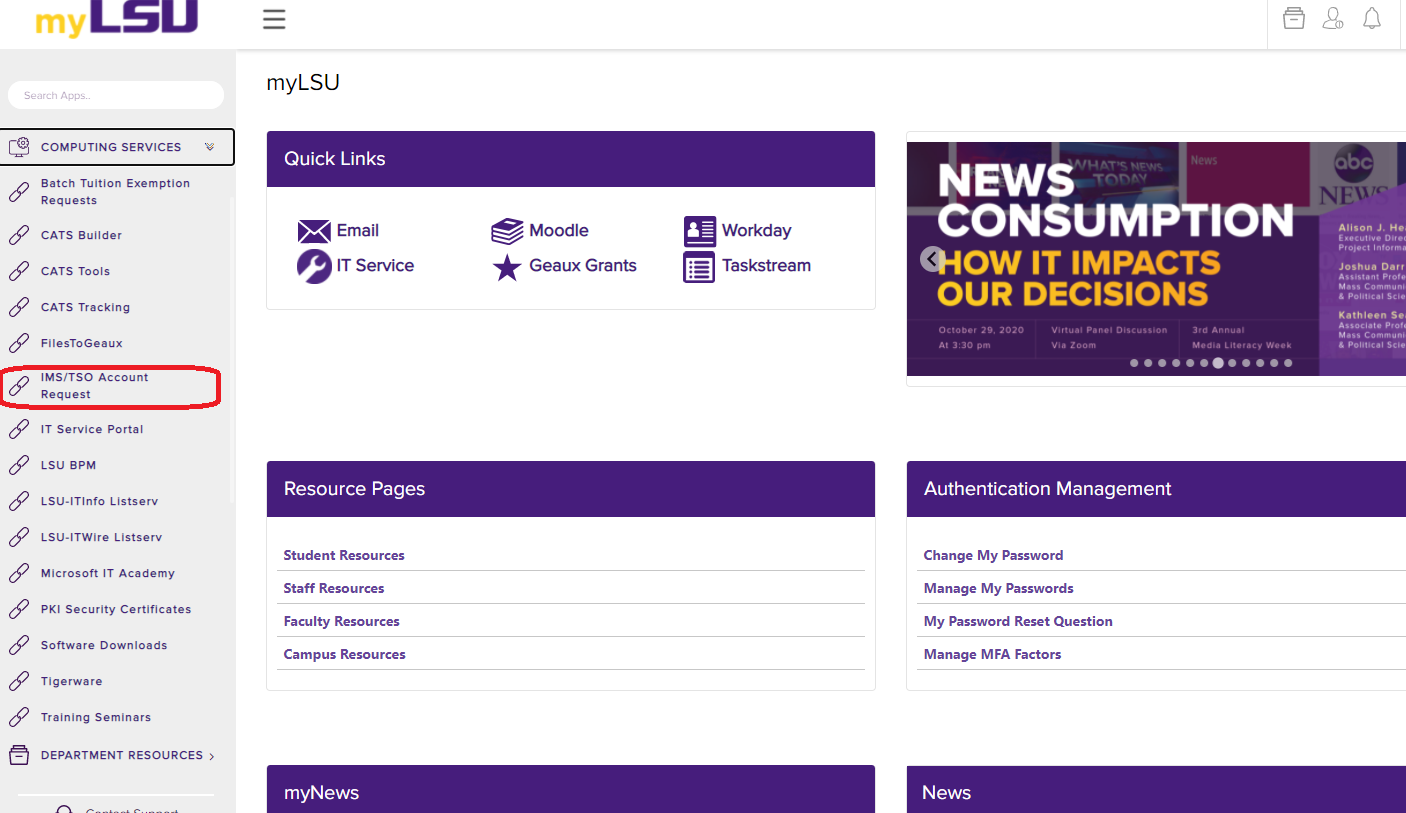Click the Email envelope icon

click(x=314, y=232)
